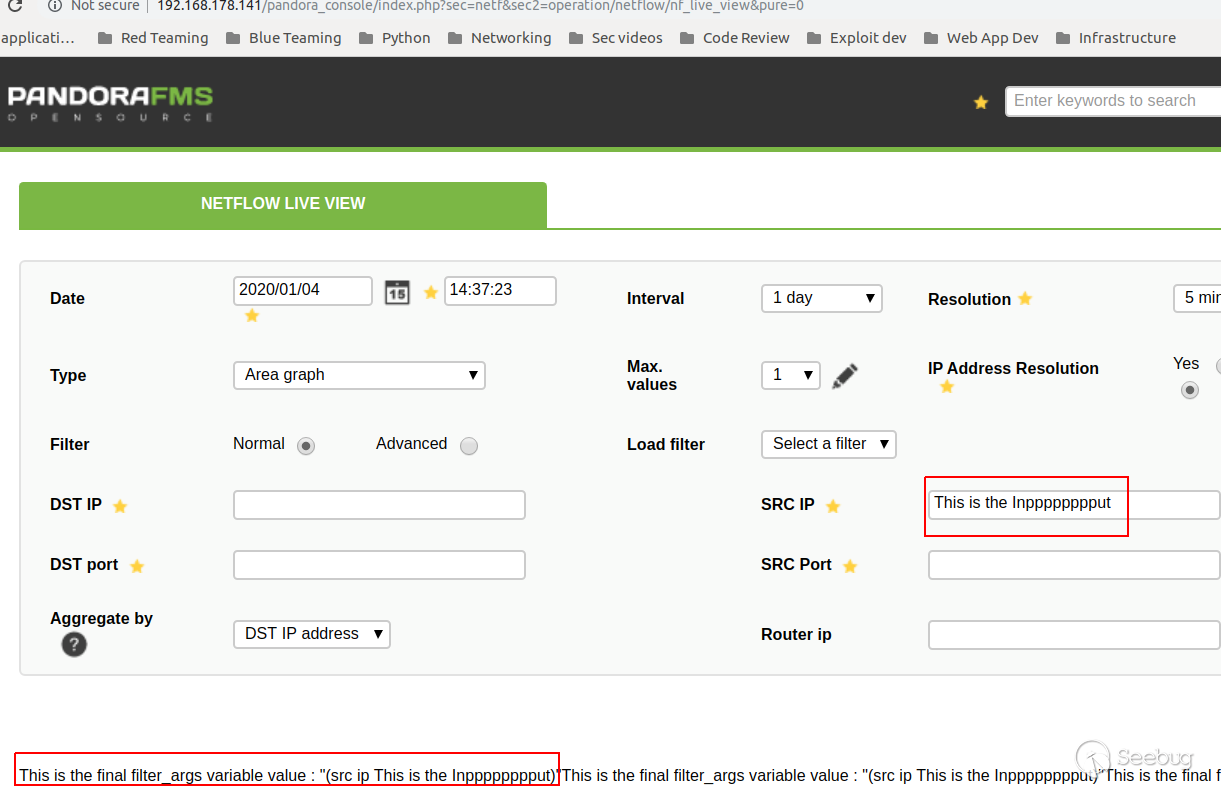Click the Interval label text
Image resolution: width=1221 pixels, height=786 pixels.
click(x=656, y=298)
